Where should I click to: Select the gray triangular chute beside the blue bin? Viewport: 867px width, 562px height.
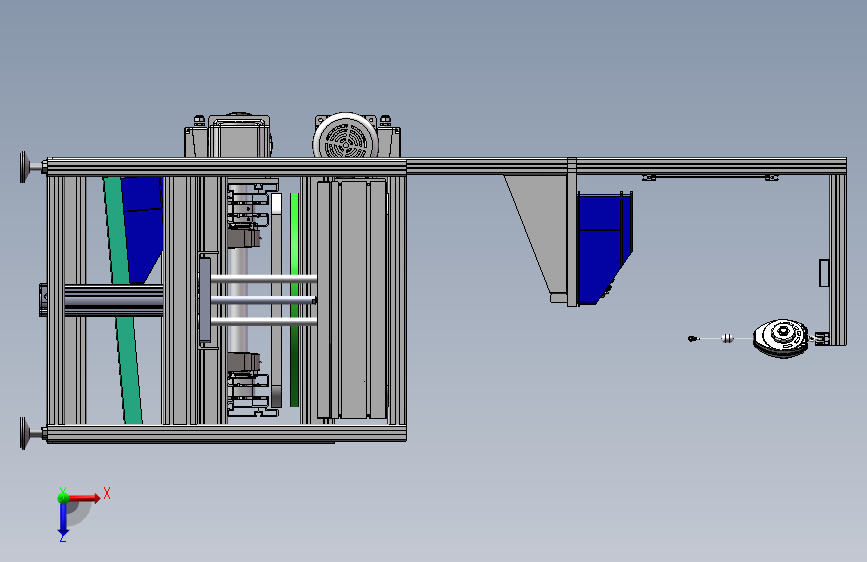pos(539,233)
